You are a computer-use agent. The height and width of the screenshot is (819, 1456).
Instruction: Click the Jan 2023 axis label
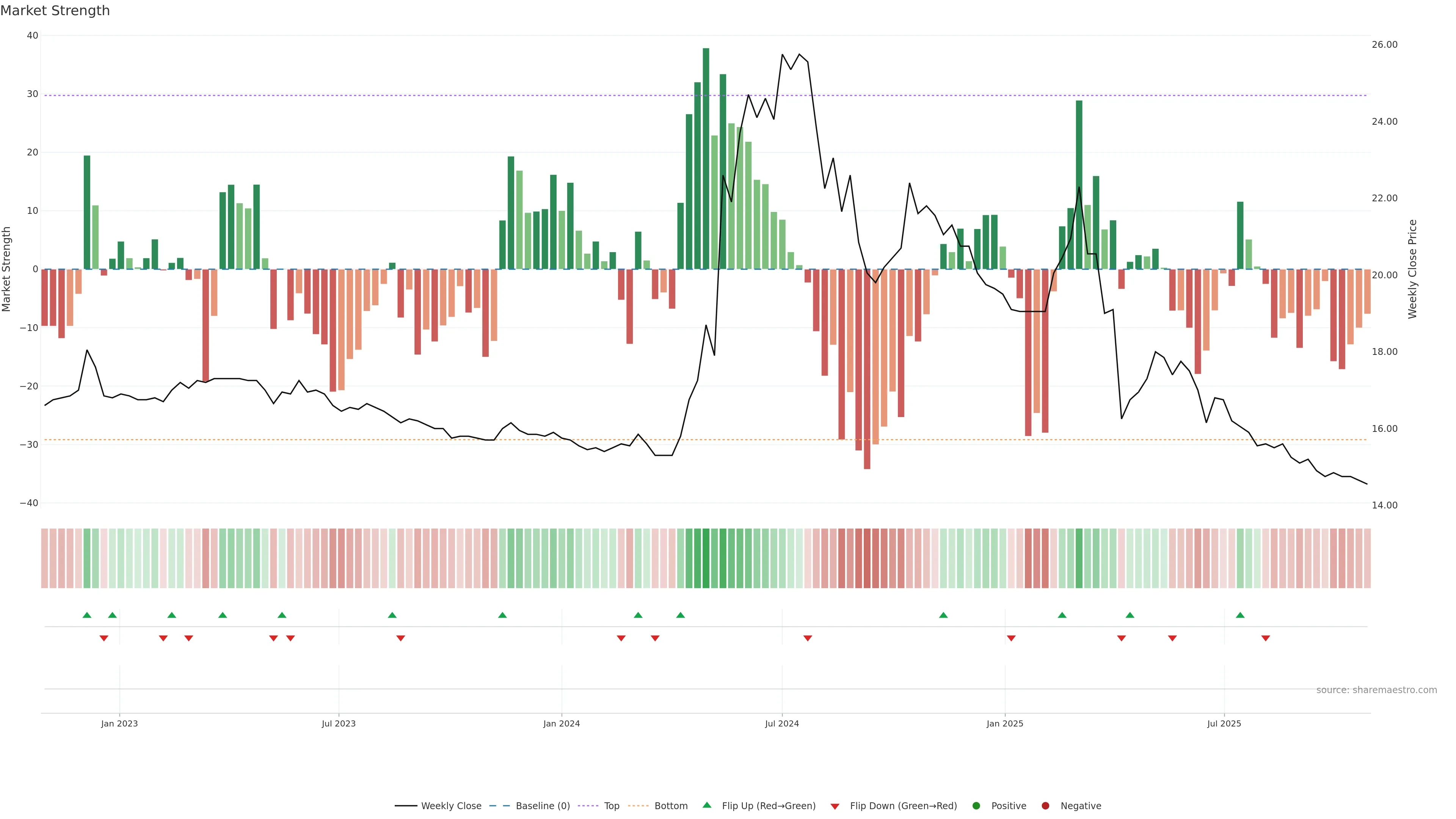coord(119,723)
